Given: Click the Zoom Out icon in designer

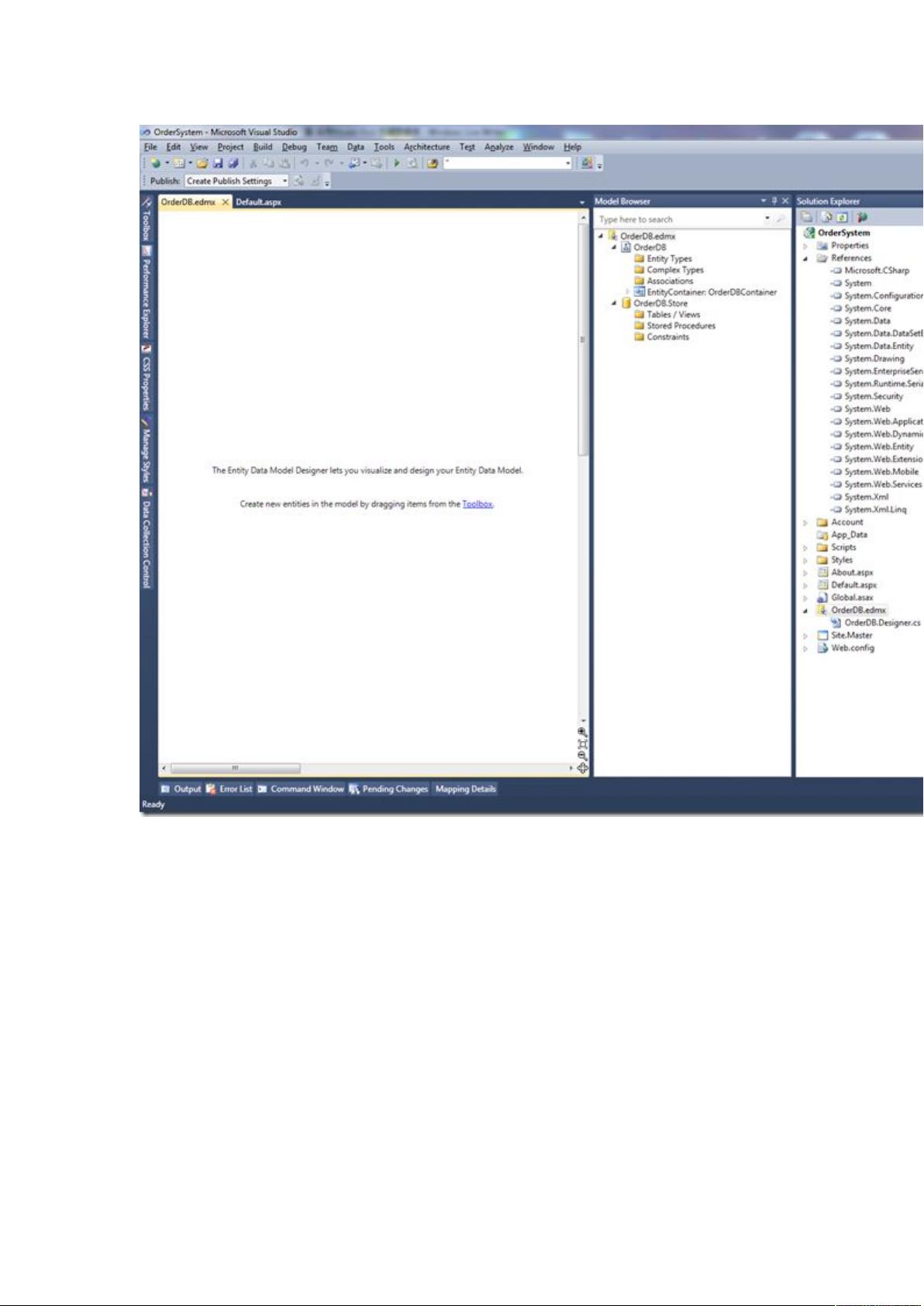Looking at the screenshot, I should coord(582,756).
